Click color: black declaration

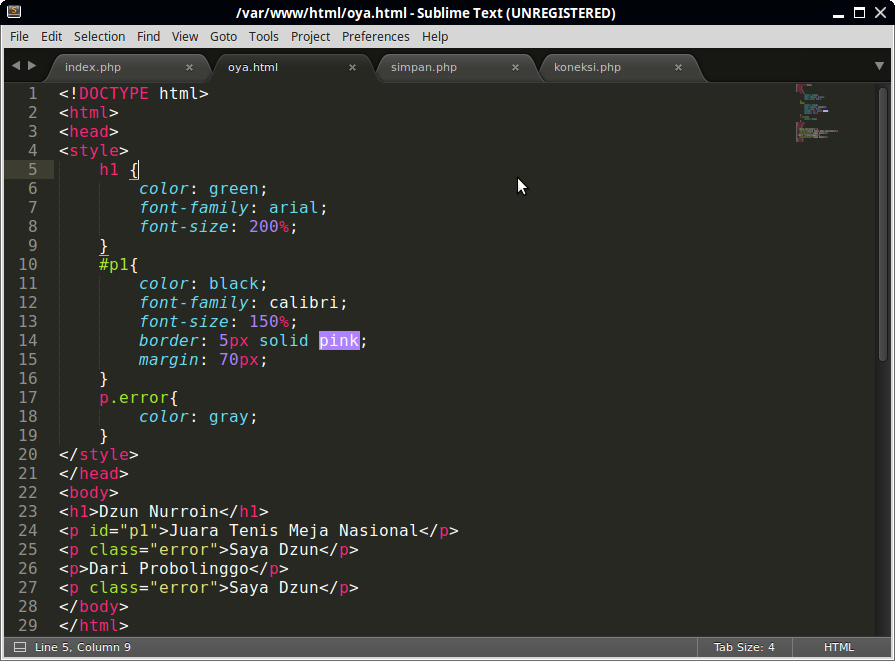pos(203,284)
